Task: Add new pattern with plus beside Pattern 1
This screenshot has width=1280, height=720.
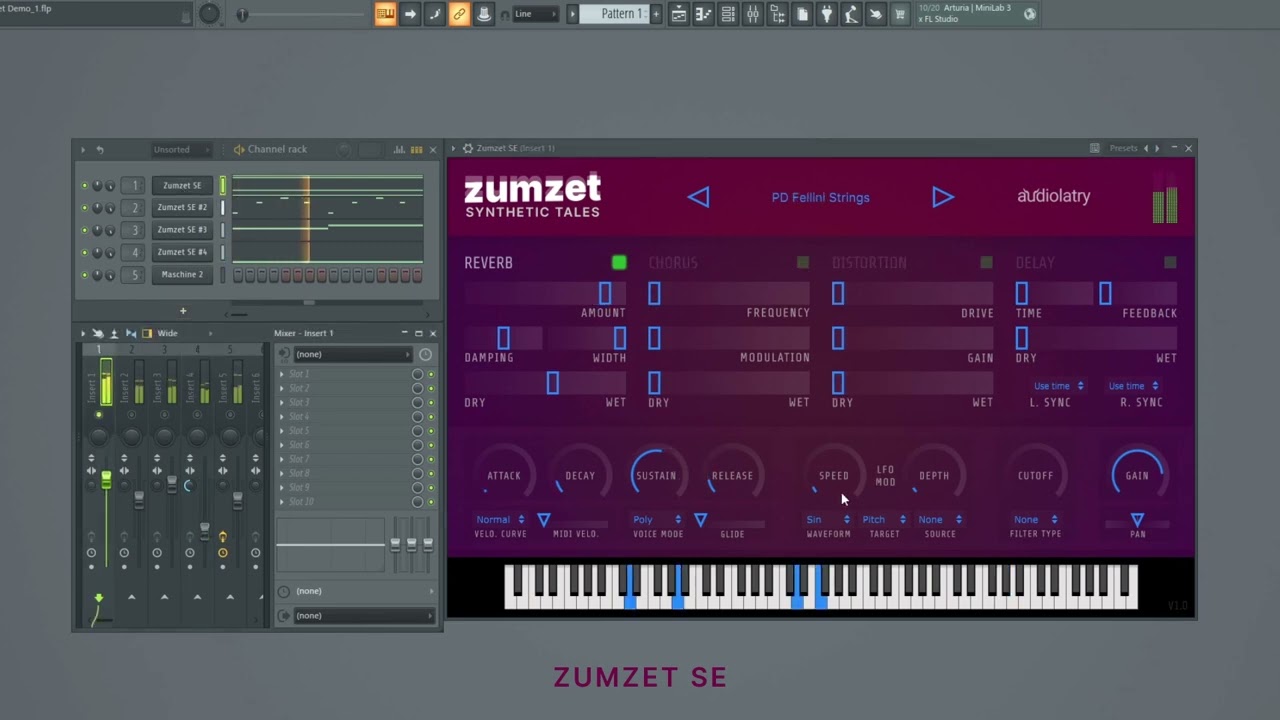Action: 656,14
